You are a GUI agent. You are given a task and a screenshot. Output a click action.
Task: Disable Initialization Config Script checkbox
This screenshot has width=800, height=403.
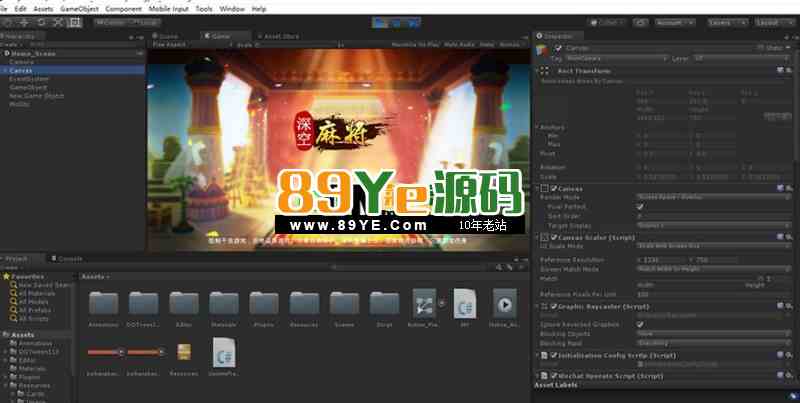point(554,356)
